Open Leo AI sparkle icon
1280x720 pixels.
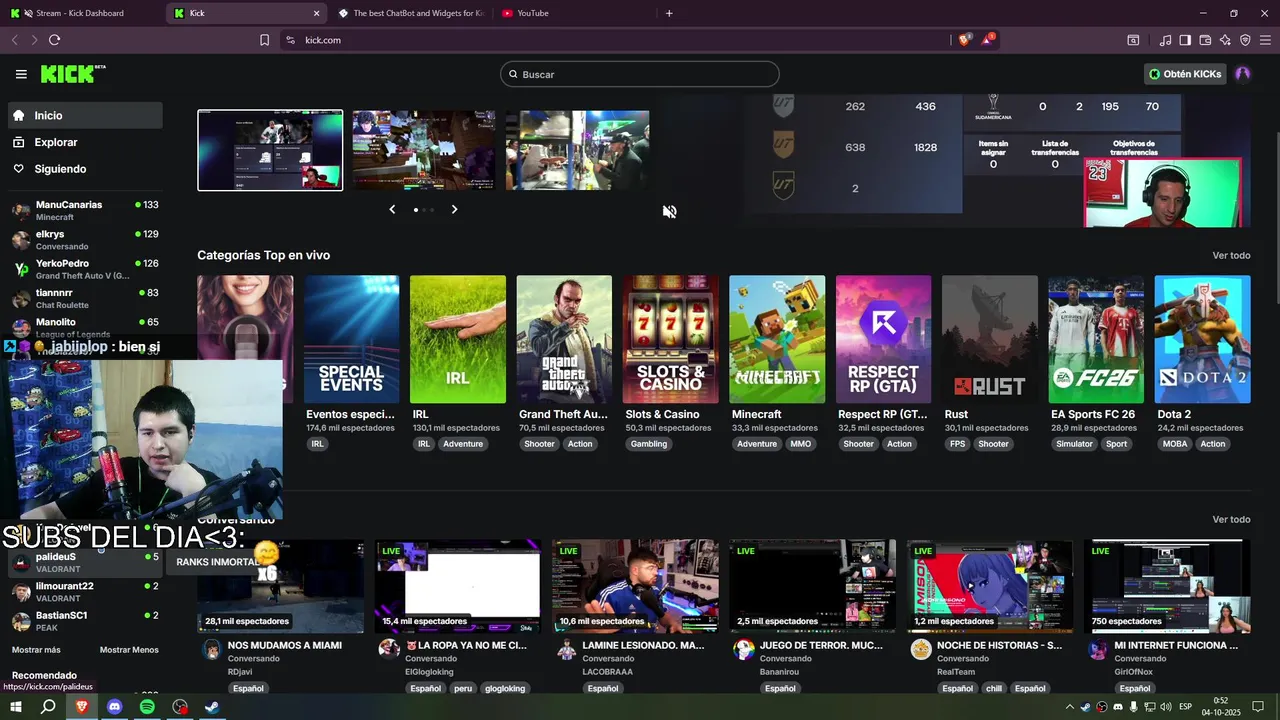(1225, 40)
